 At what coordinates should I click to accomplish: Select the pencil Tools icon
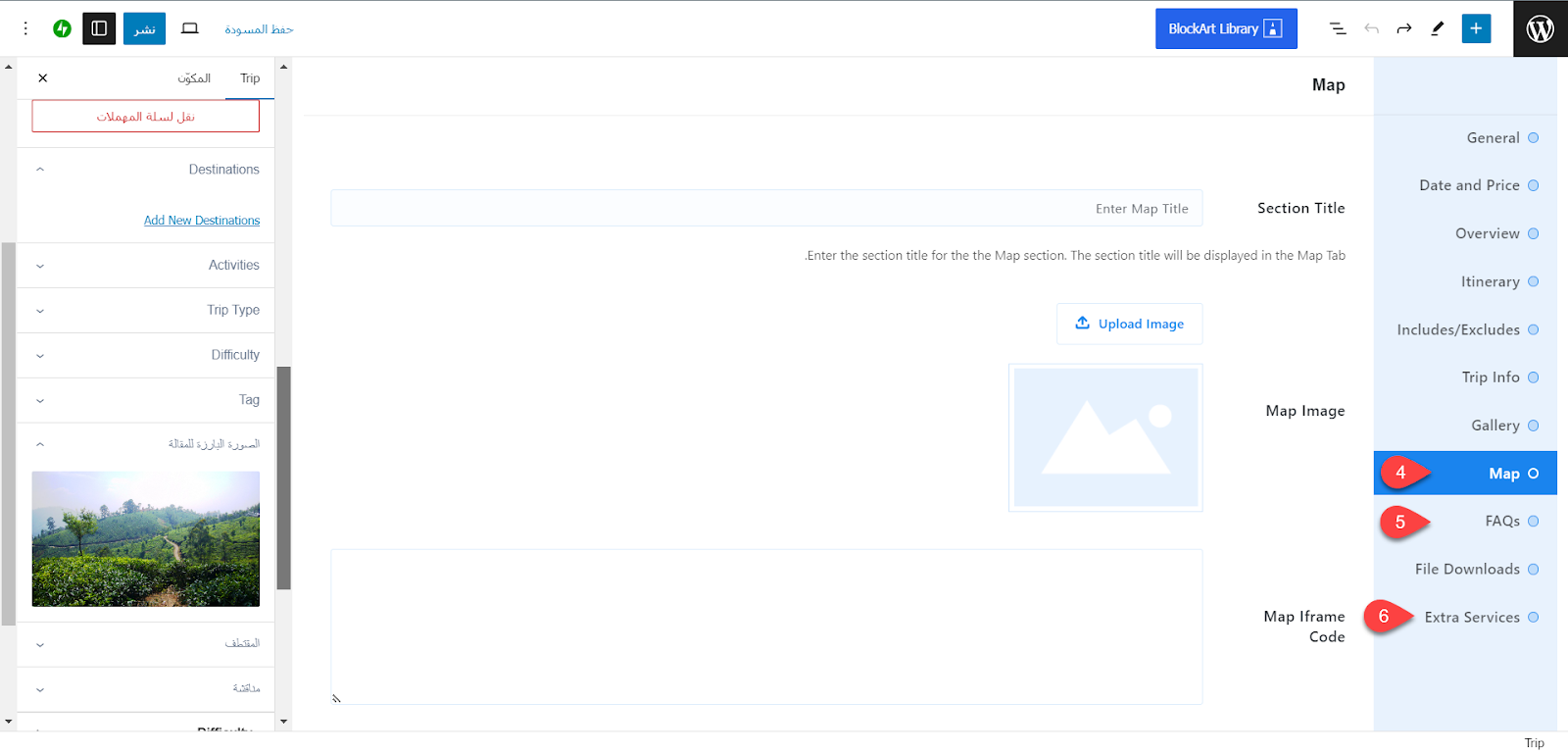click(x=1438, y=28)
